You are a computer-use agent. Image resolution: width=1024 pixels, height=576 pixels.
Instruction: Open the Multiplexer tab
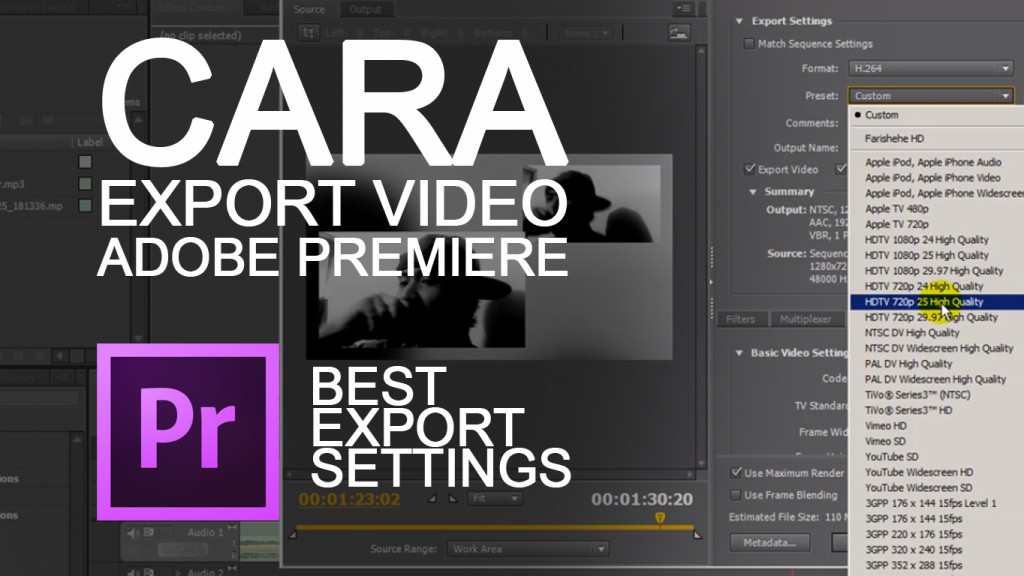click(x=806, y=319)
